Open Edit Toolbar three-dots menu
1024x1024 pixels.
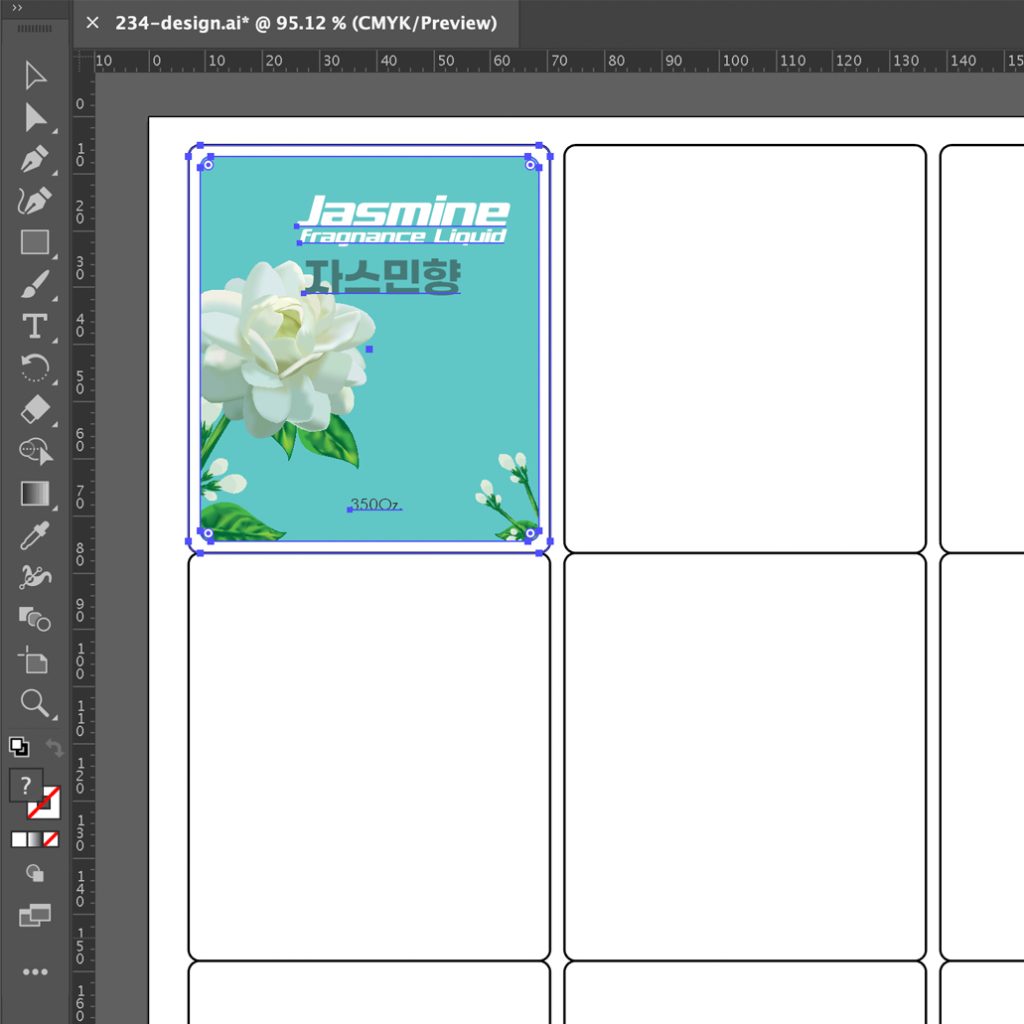pos(35,972)
